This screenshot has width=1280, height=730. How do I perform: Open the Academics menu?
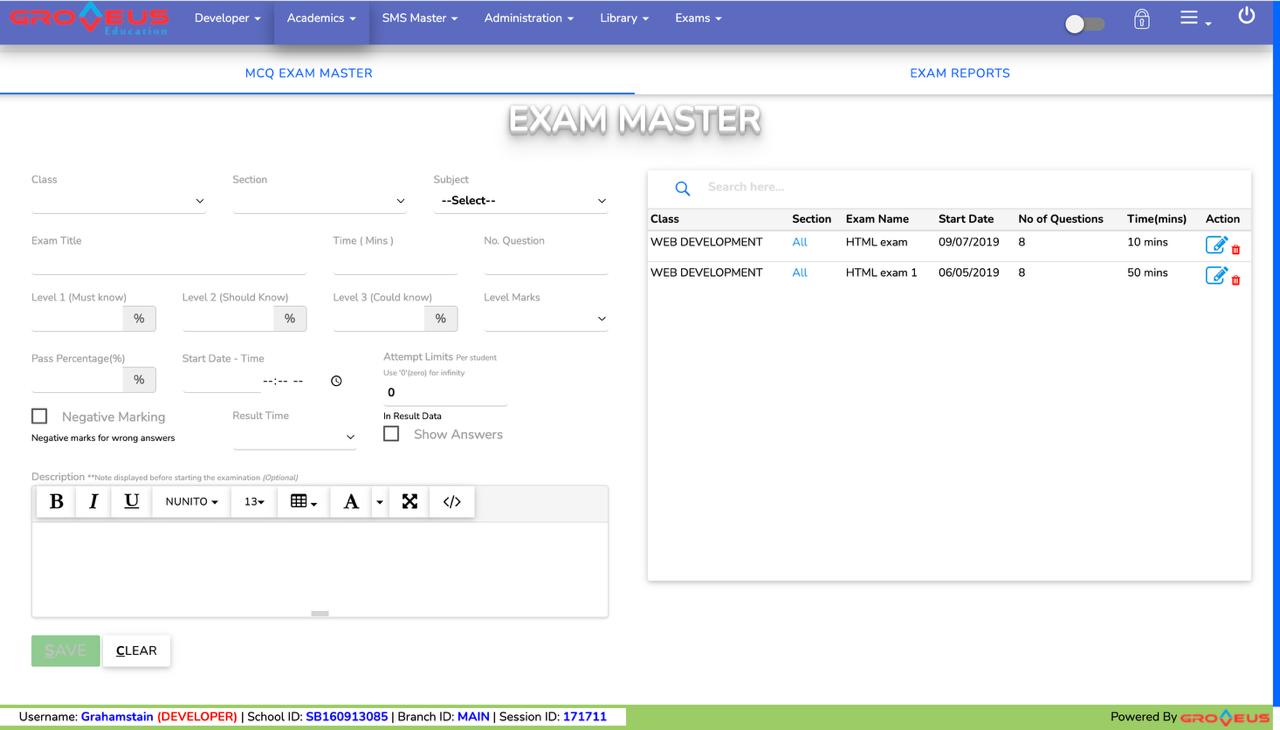click(320, 17)
